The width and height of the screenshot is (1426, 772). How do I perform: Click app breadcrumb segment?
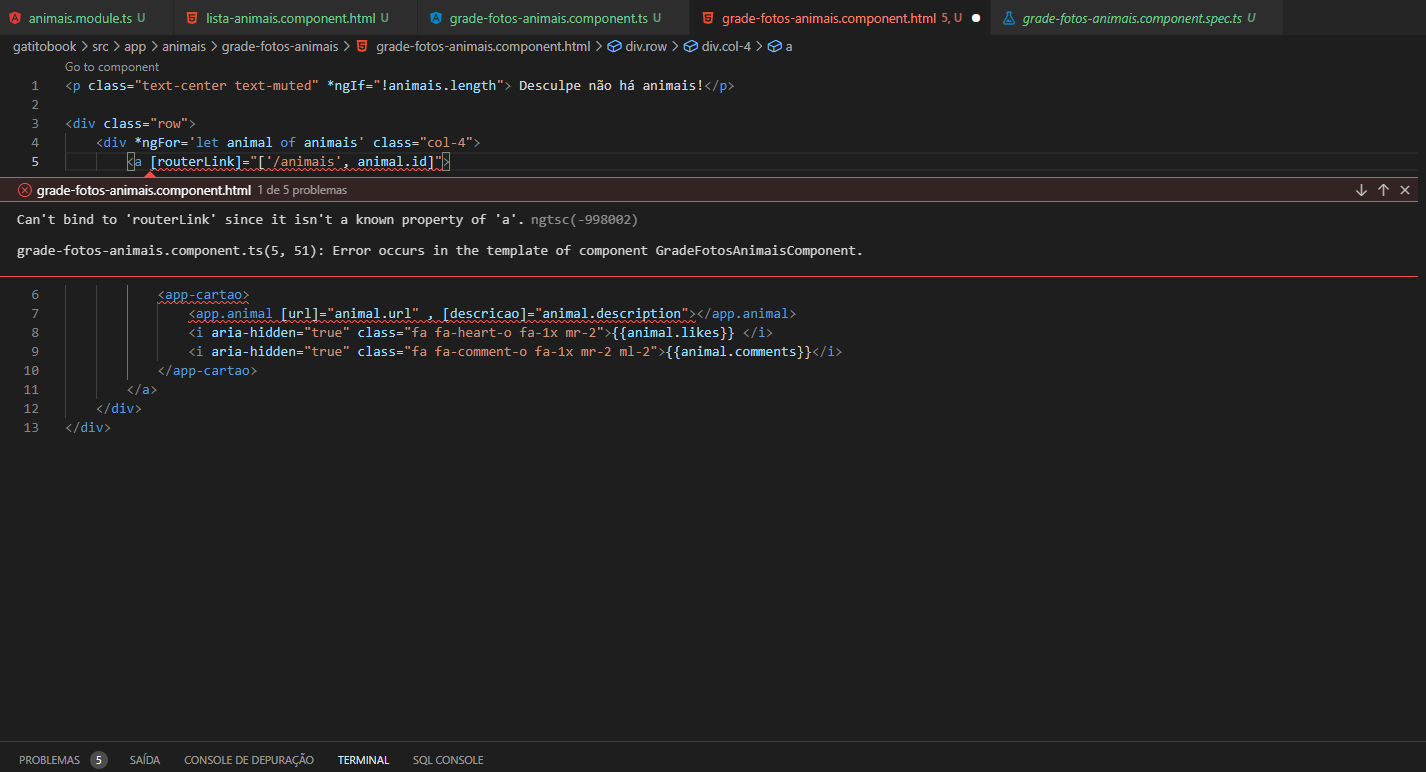[135, 46]
